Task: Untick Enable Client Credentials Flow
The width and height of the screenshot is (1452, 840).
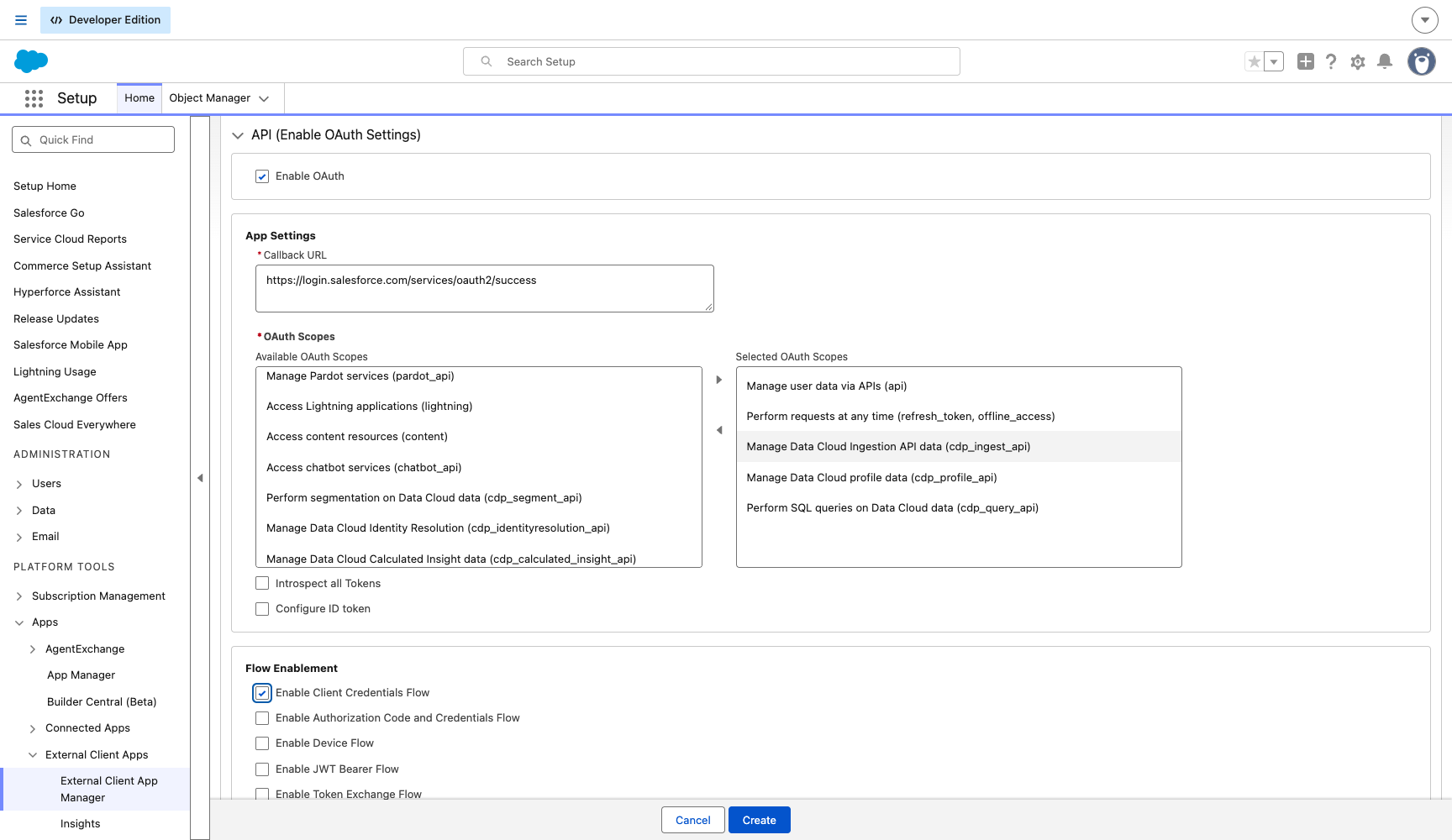Action: pos(262,693)
